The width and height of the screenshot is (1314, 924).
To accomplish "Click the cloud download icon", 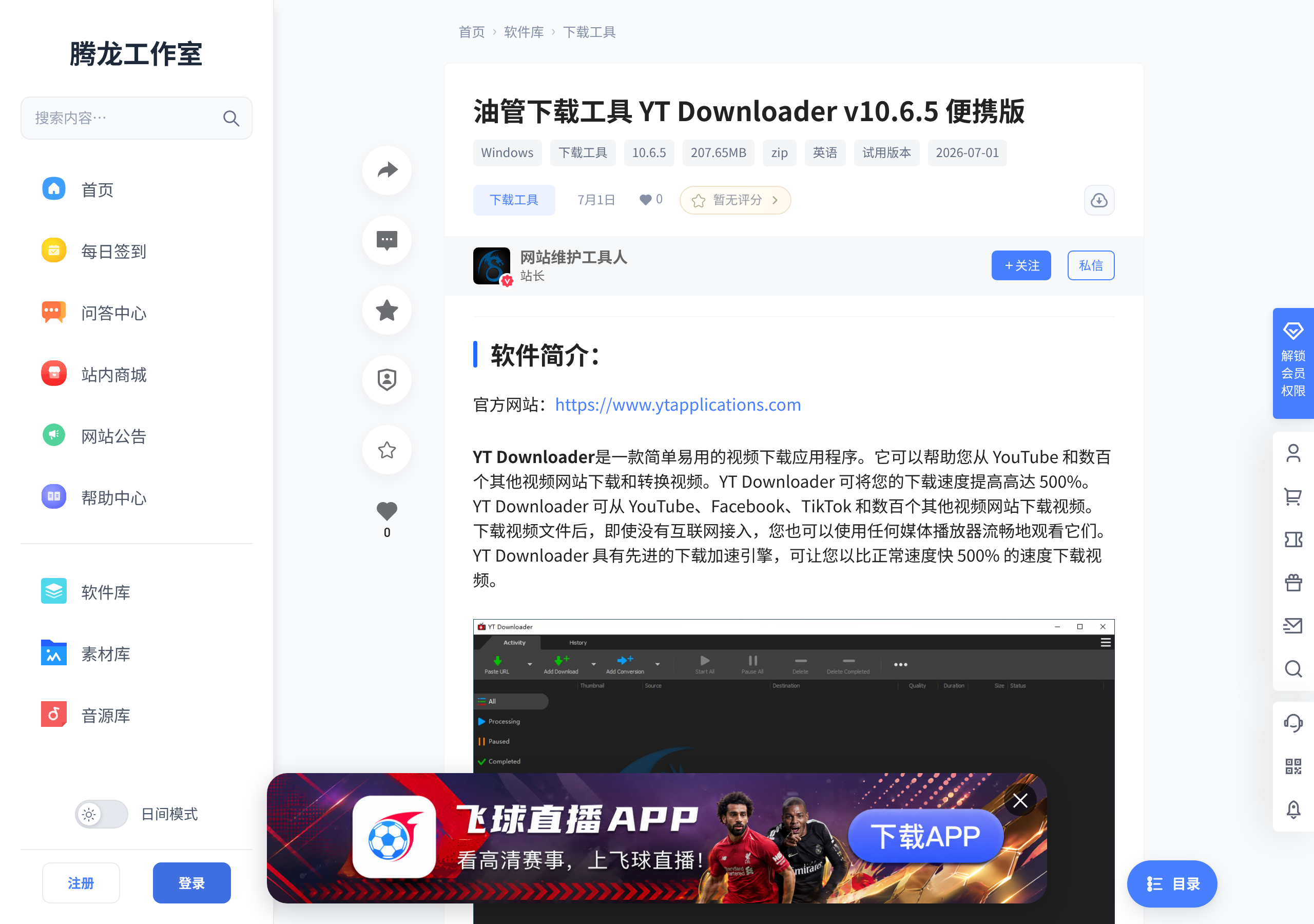I will click(1099, 200).
